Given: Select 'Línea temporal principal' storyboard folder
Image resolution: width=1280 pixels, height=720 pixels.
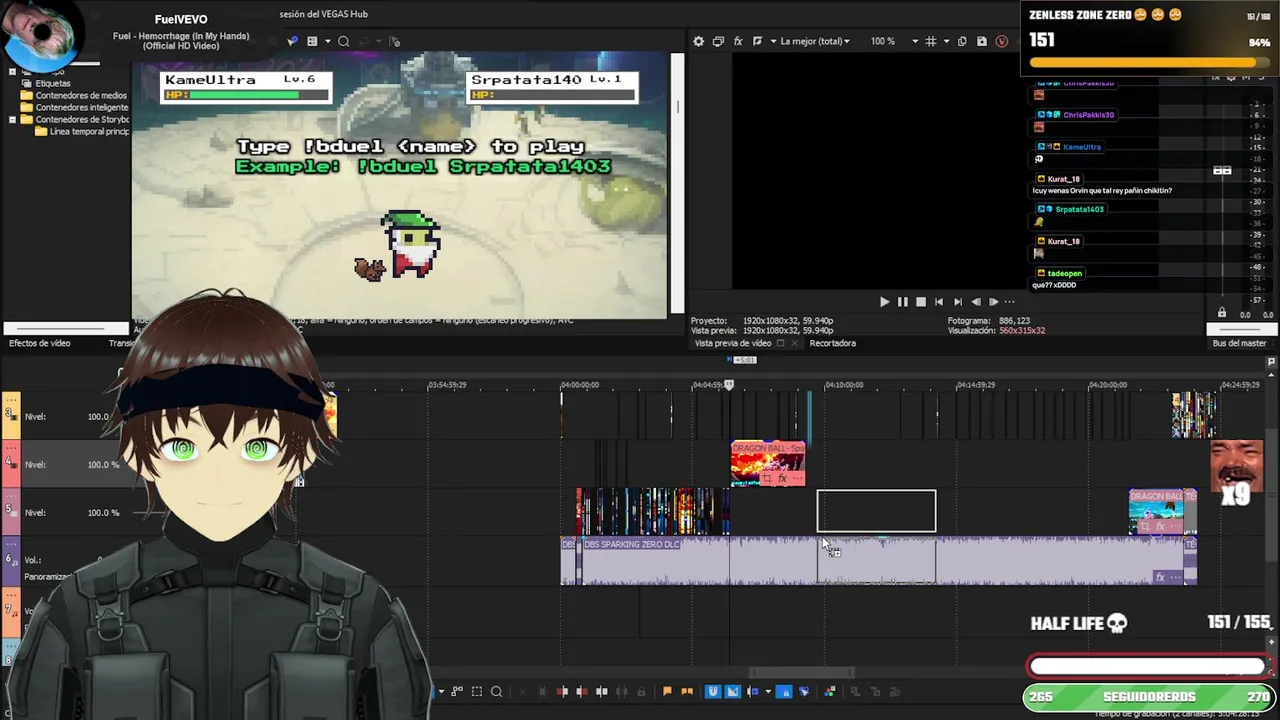Looking at the screenshot, I should click(89, 131).
